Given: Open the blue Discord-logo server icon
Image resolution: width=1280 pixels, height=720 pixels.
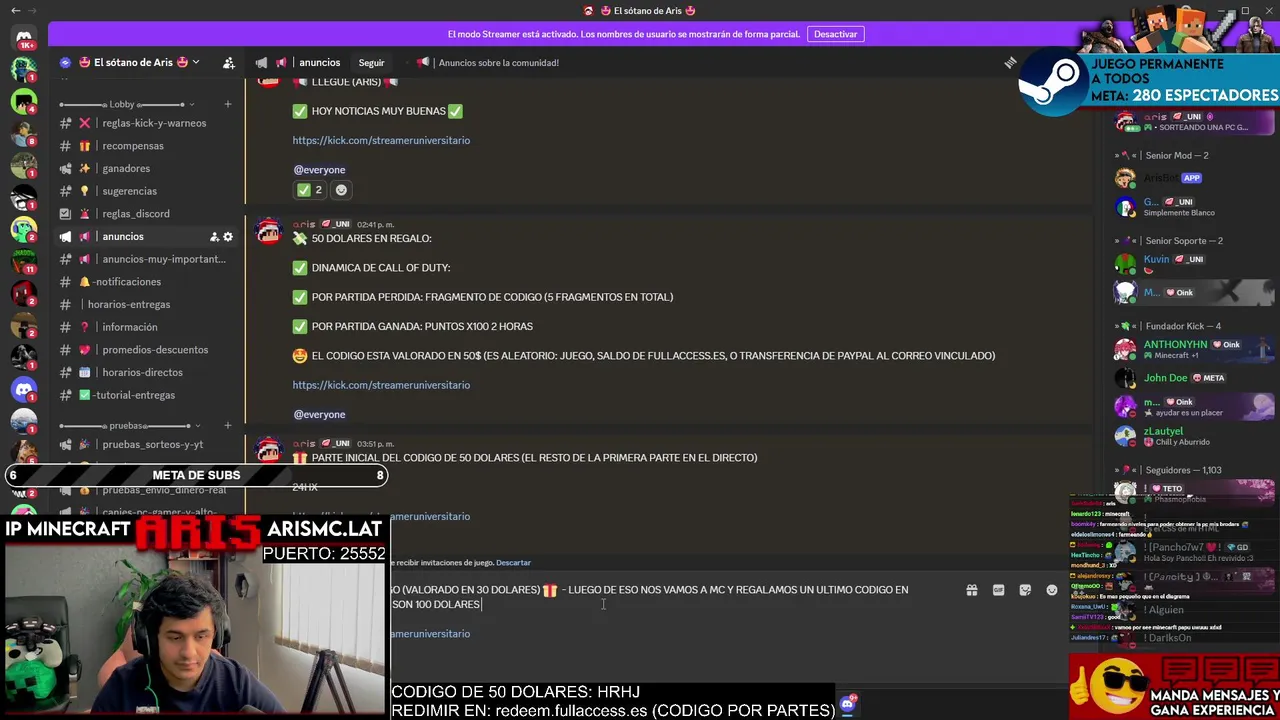Looking at the screenshot, I should (24, 389).
